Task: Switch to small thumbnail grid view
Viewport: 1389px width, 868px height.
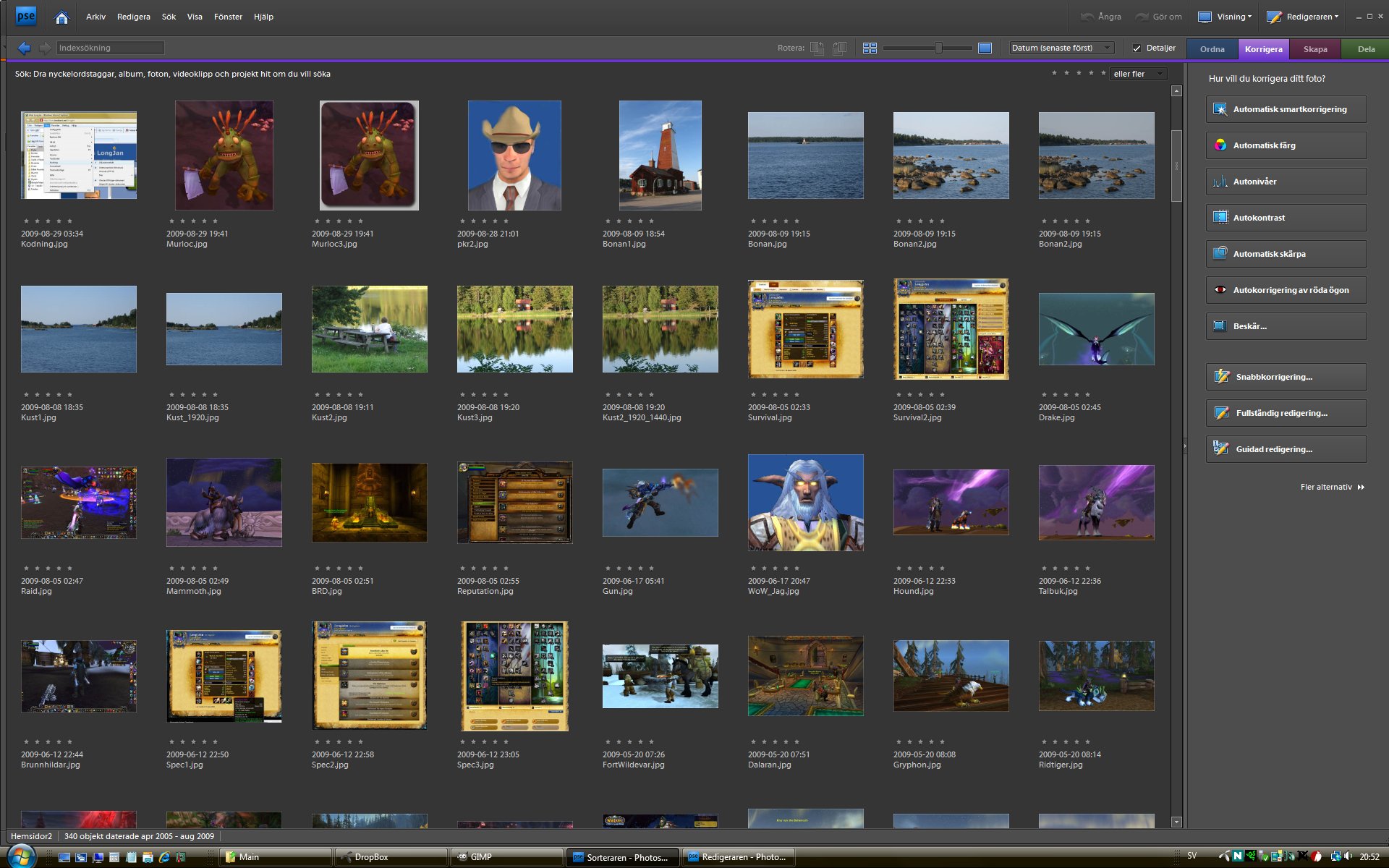Action: click(x=870, y=48)
